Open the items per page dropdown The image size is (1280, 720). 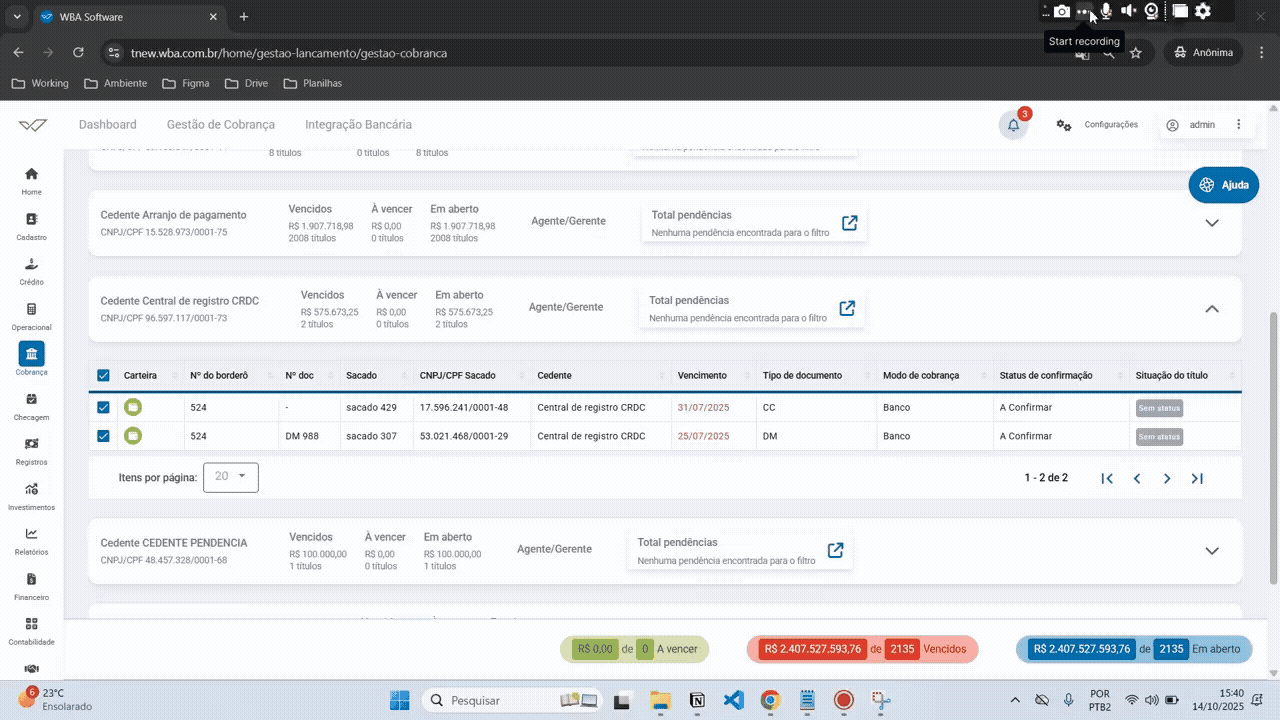coord(231,477)
